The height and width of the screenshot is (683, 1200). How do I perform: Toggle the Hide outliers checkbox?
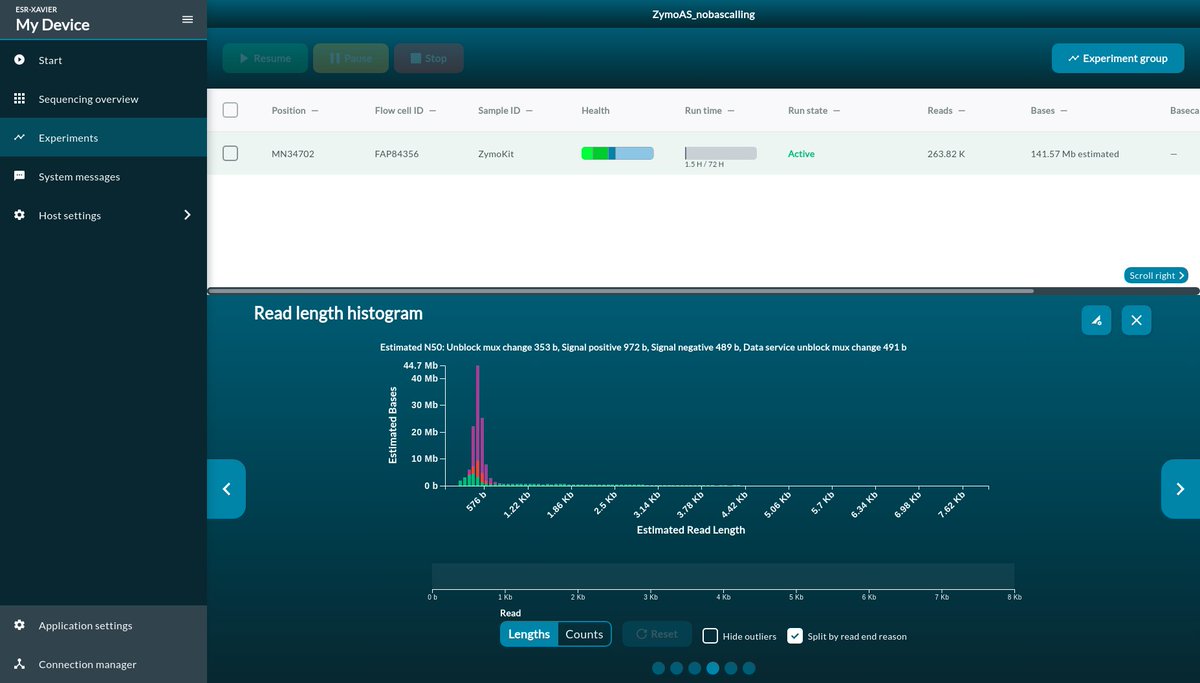click(710, 635)
